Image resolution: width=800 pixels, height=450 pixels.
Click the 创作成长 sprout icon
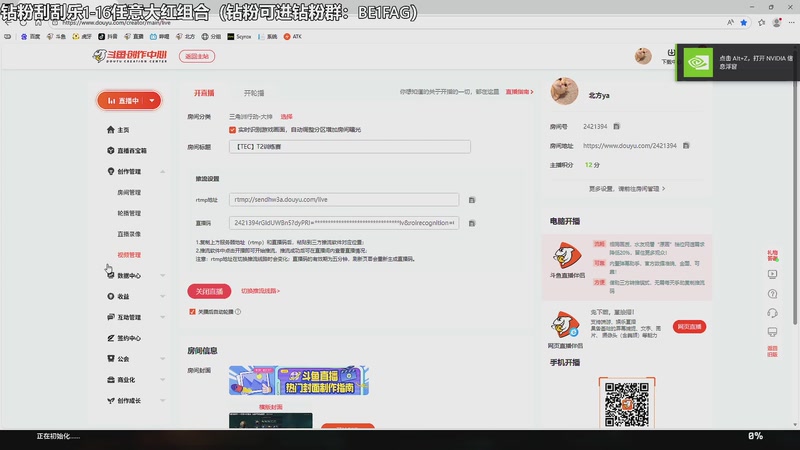pyautogui.click(x=111, y=401)
